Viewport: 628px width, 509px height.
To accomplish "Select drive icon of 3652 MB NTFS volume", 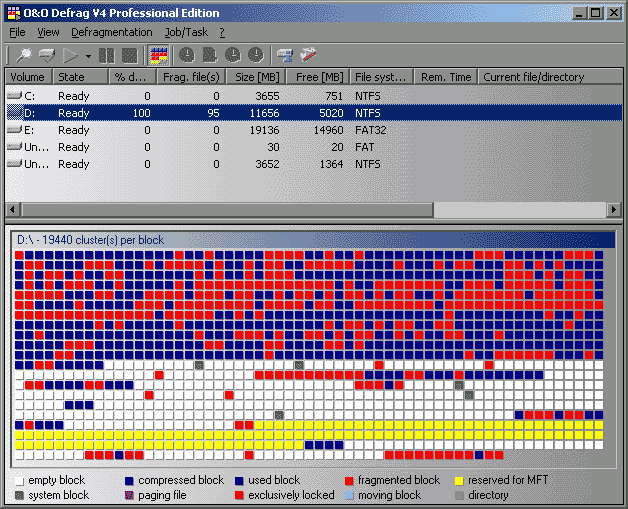I will pos(14,163).
